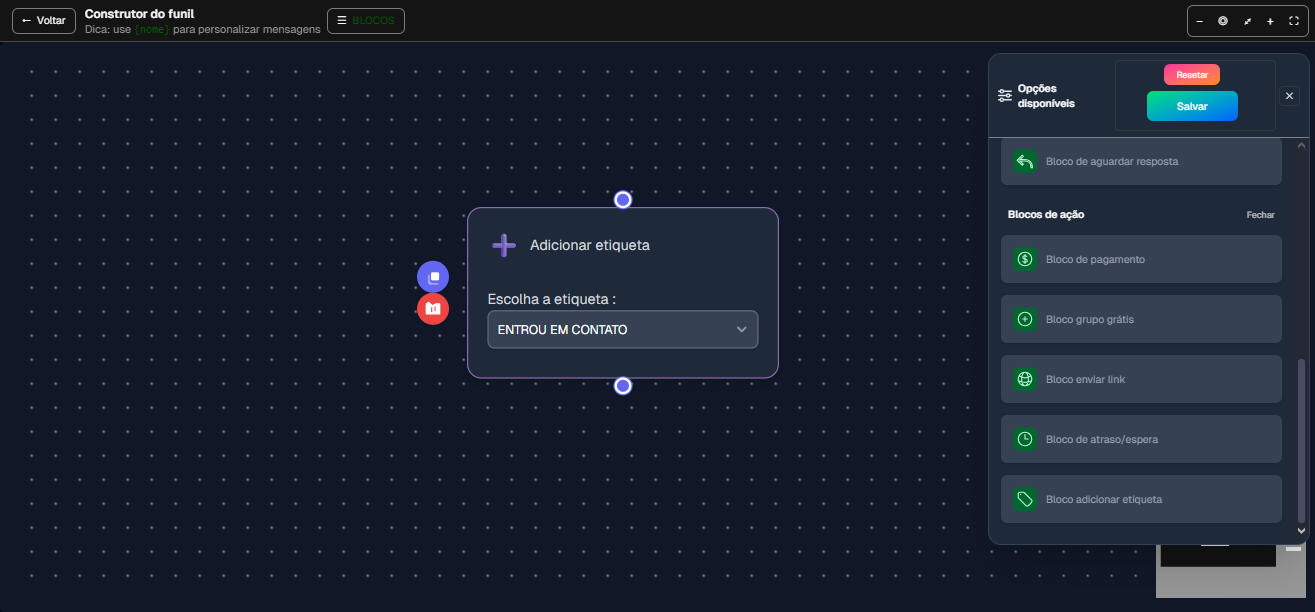Click the top connector handle of the block
The width and height of the screenshot is (1315, 612).
pyautogui.click(x=623, y=200)
